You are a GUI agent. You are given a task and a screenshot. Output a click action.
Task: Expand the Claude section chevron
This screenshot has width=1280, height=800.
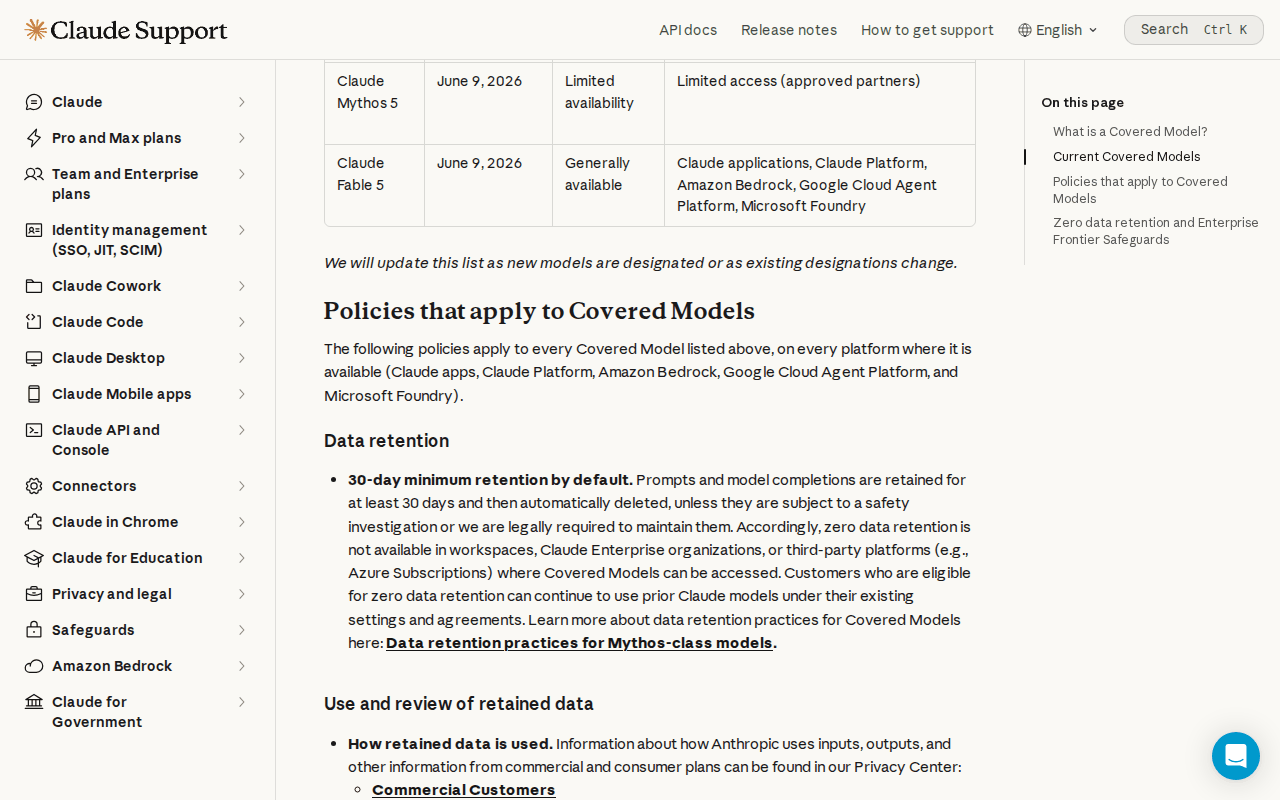(241, 102)
